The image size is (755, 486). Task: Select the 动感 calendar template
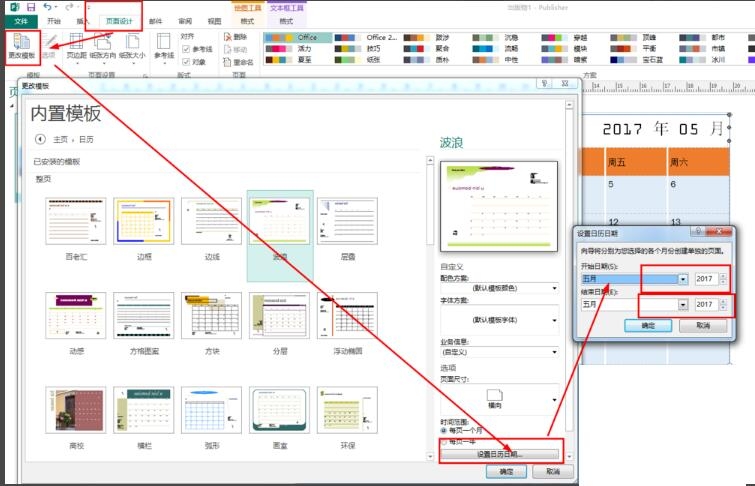coord(76,323)
